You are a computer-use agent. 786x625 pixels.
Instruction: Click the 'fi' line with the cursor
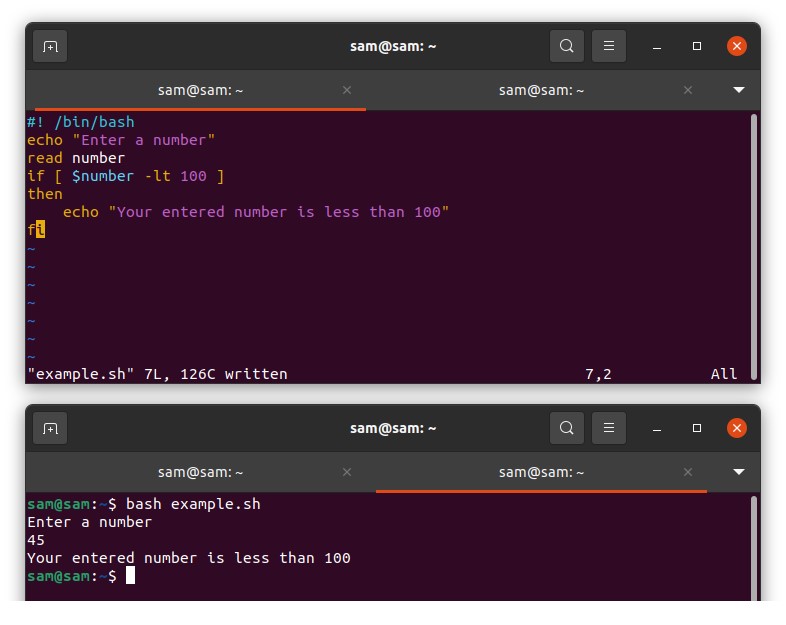tap(36, 230)
